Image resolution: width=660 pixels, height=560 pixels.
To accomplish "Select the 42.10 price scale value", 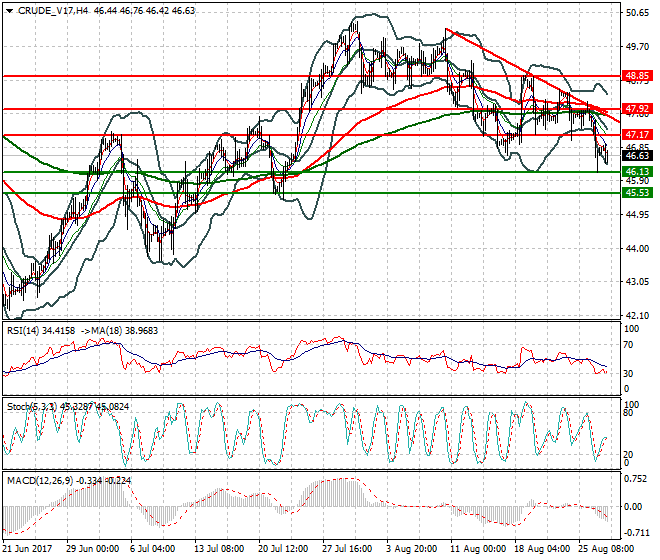I will (x=637, y=315).
